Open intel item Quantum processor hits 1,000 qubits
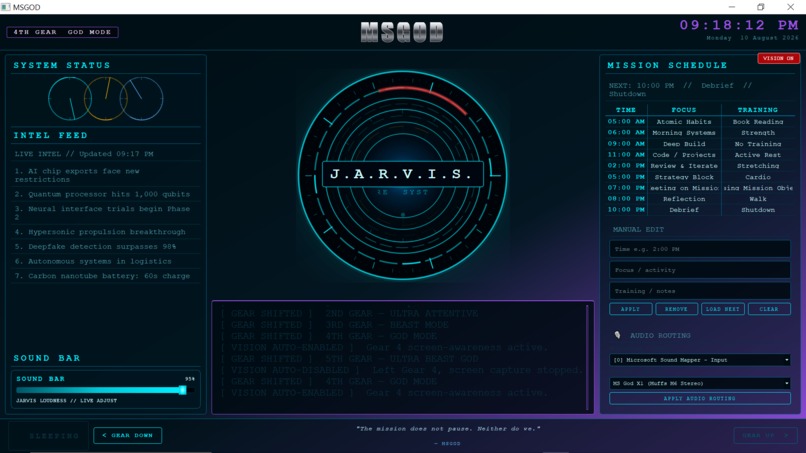Image resolution: width=806 pixels, height=453 pixels. (106, 194)
